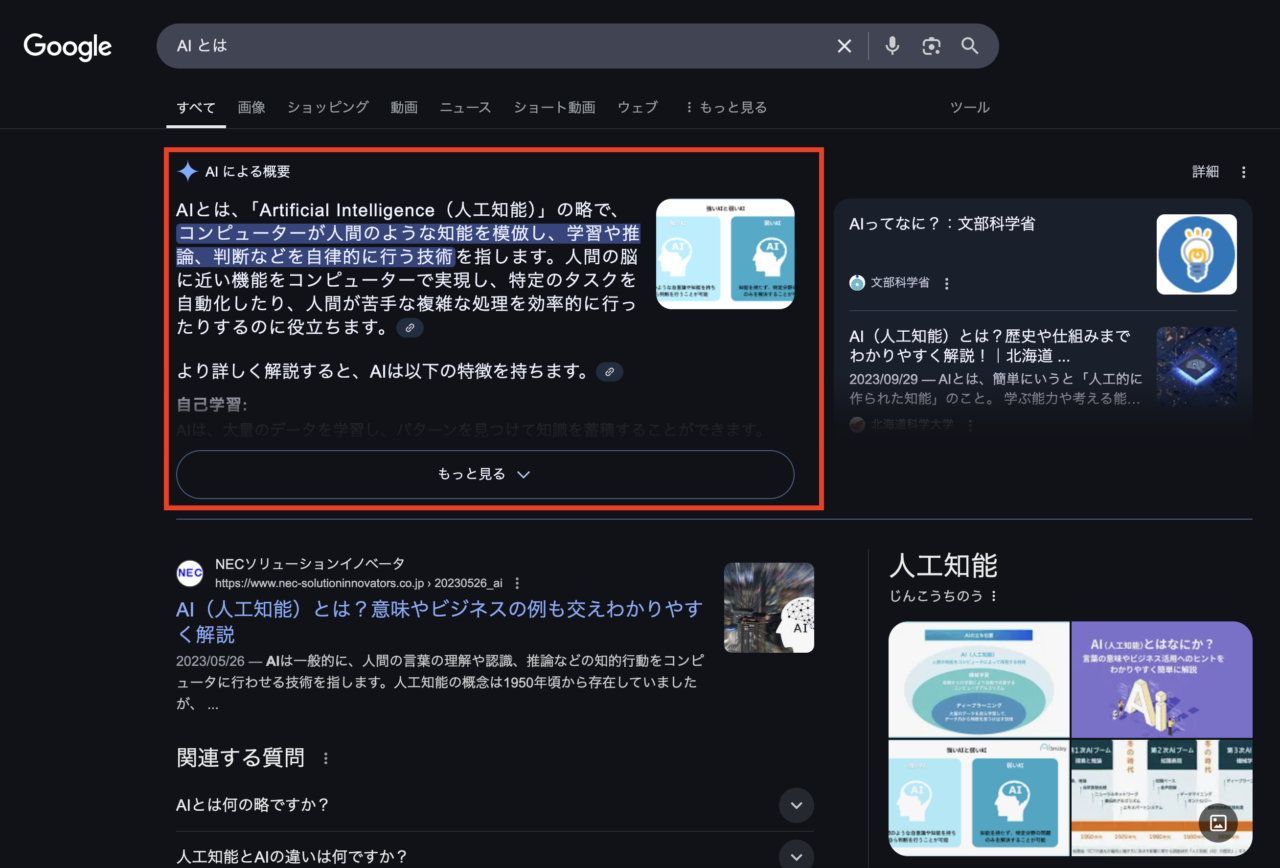The width and height of the screenshot is (1280, 868).
Task: Click link icon after first AI paragraph
Action: click(x=410, y=328)
